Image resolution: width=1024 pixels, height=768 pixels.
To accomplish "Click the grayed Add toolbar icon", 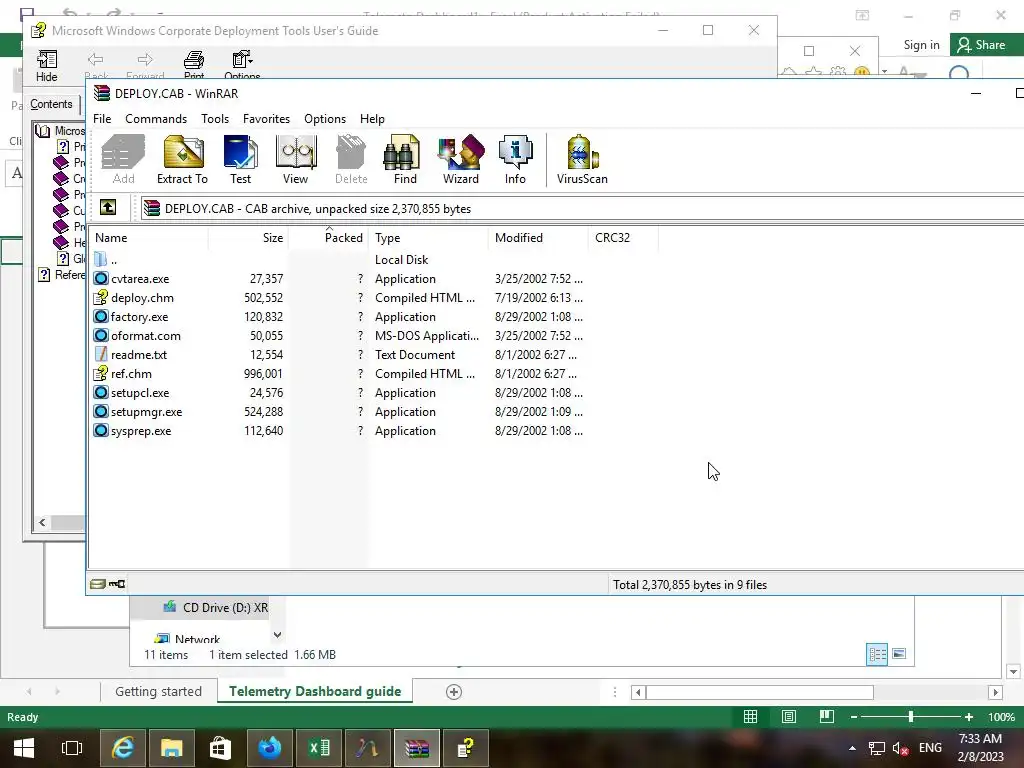I will [123, 160].
